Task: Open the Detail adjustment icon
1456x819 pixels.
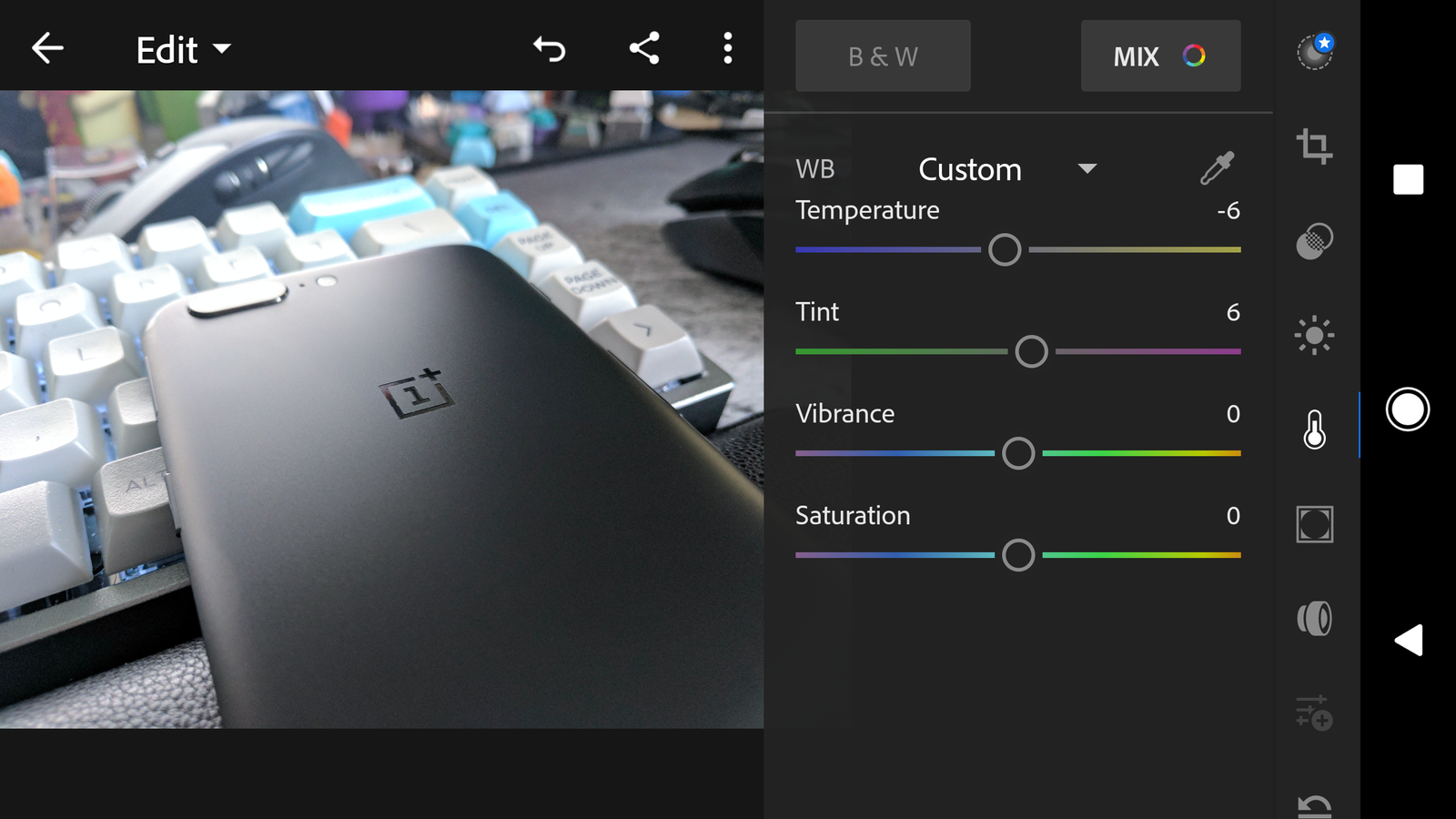Action: coord(1314,619)
